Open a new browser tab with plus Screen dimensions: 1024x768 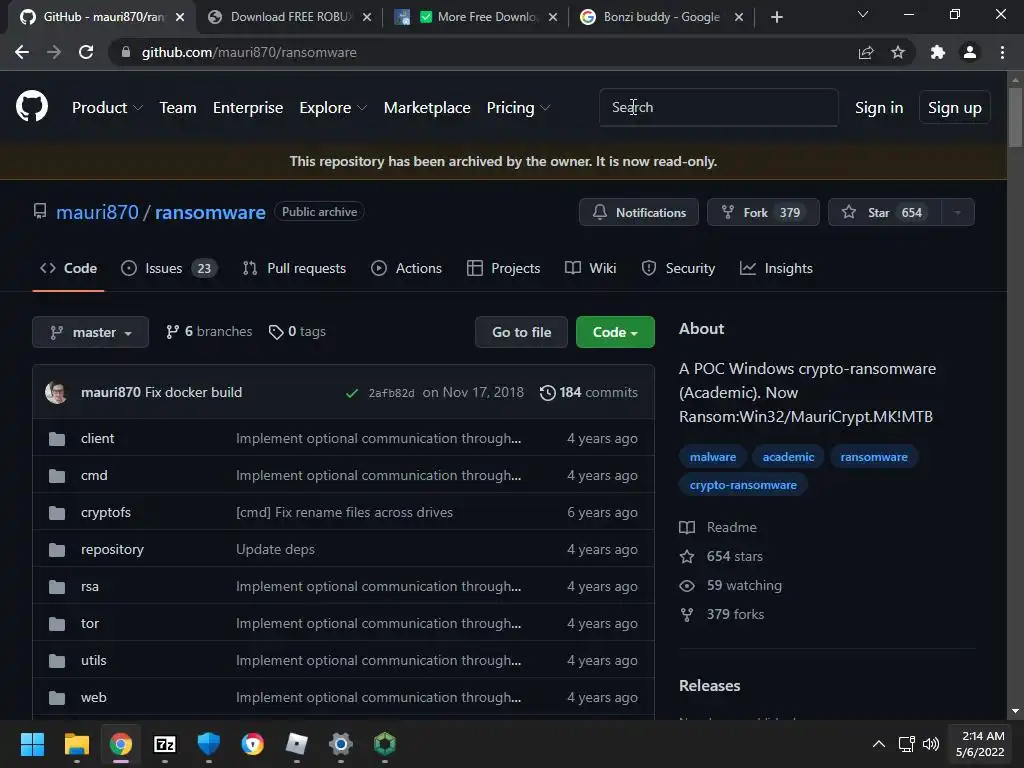click(x=776, y=17)
